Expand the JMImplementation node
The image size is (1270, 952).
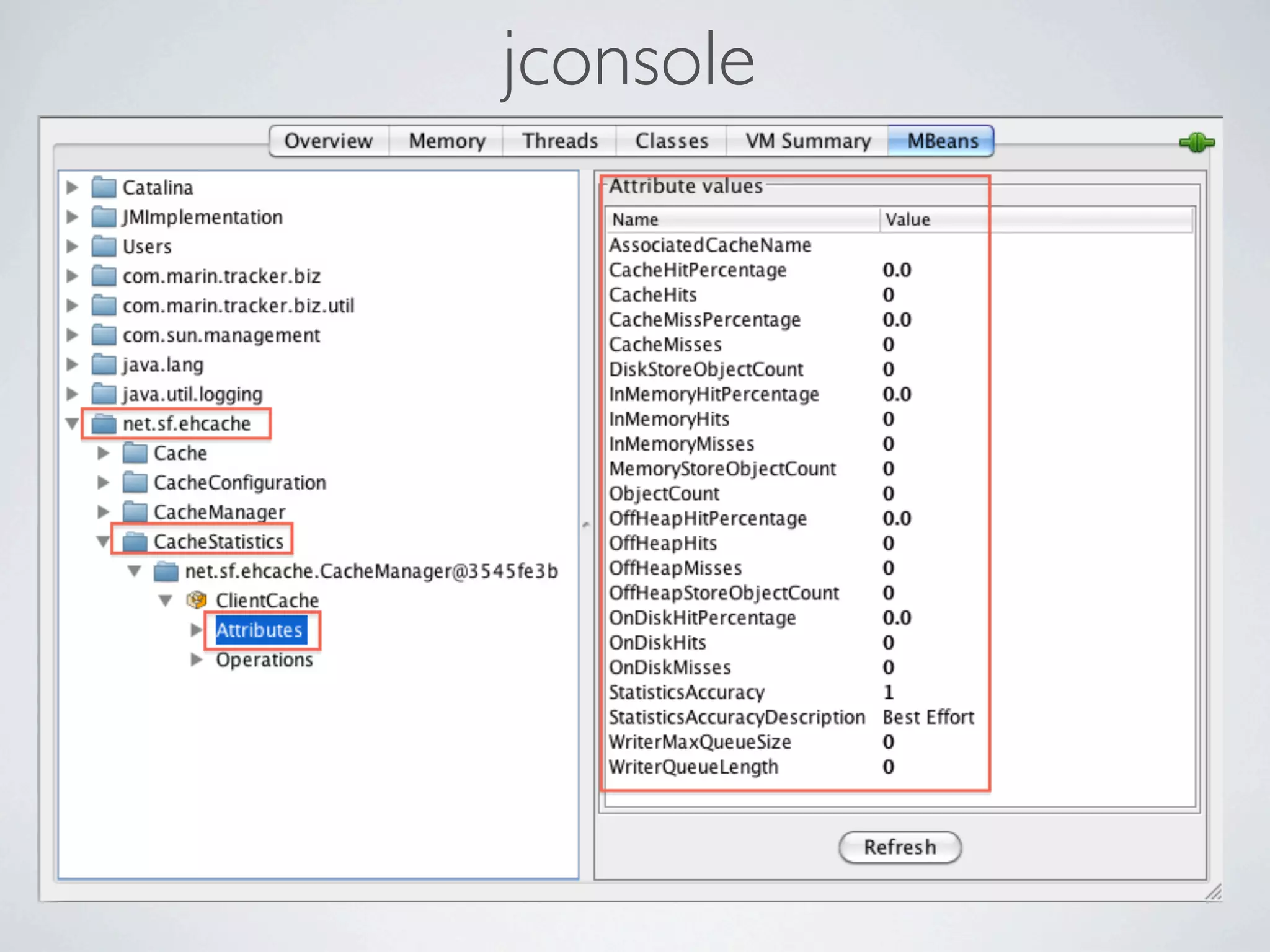(72, 217)
